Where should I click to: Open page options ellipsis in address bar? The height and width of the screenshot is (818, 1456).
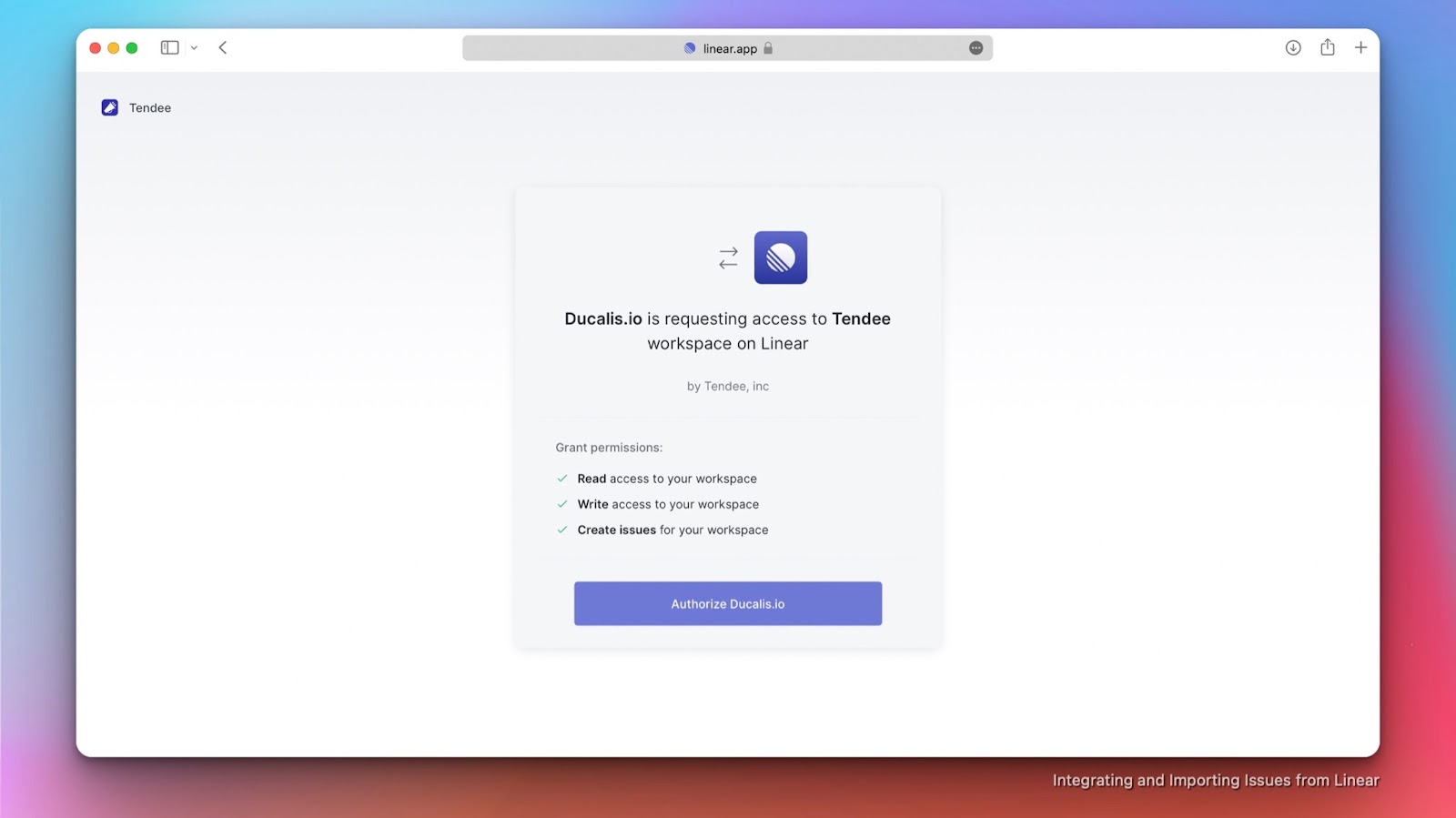coord(976,48)
